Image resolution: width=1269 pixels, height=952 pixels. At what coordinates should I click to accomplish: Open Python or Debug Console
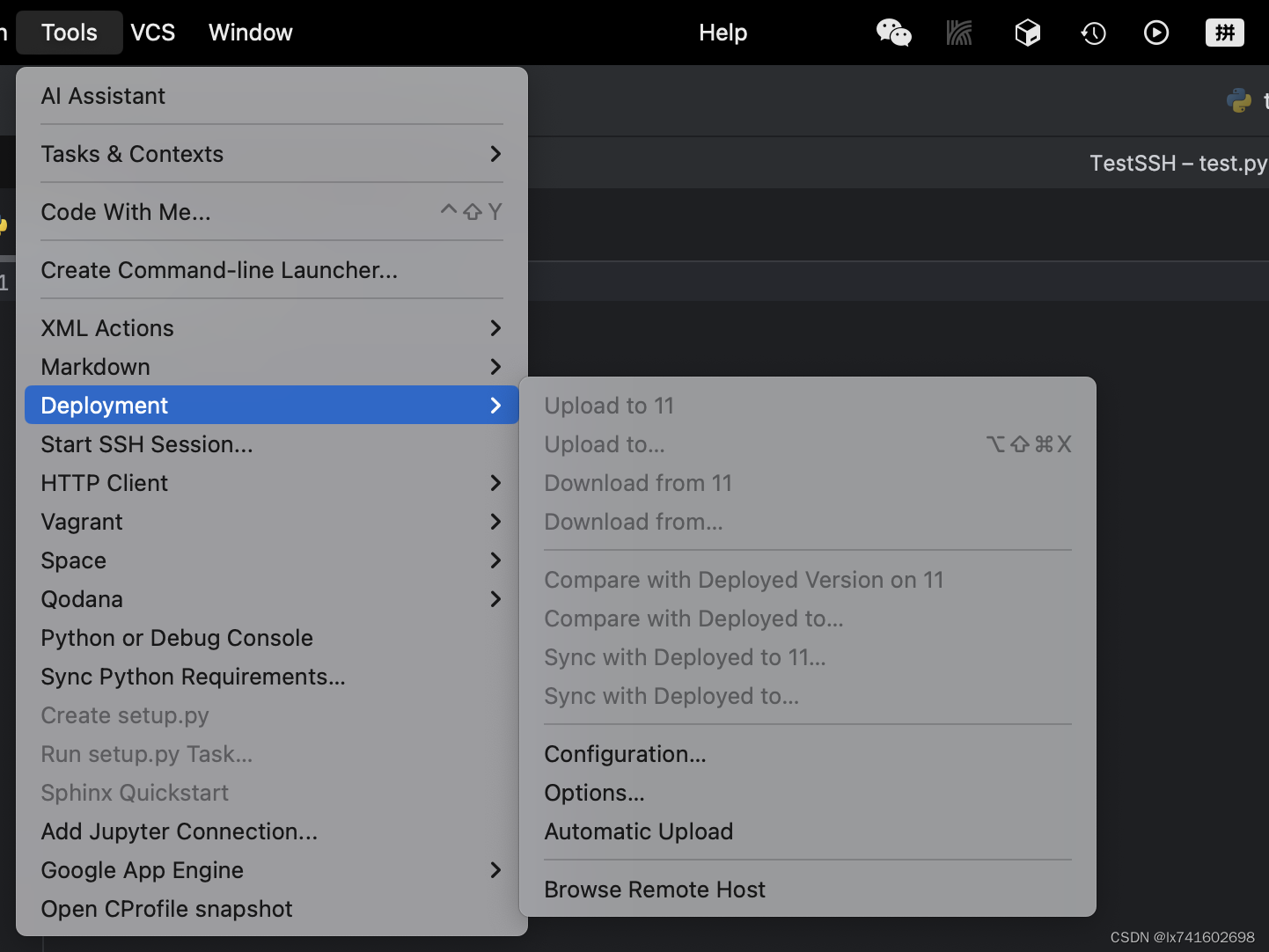pos(272,638)
